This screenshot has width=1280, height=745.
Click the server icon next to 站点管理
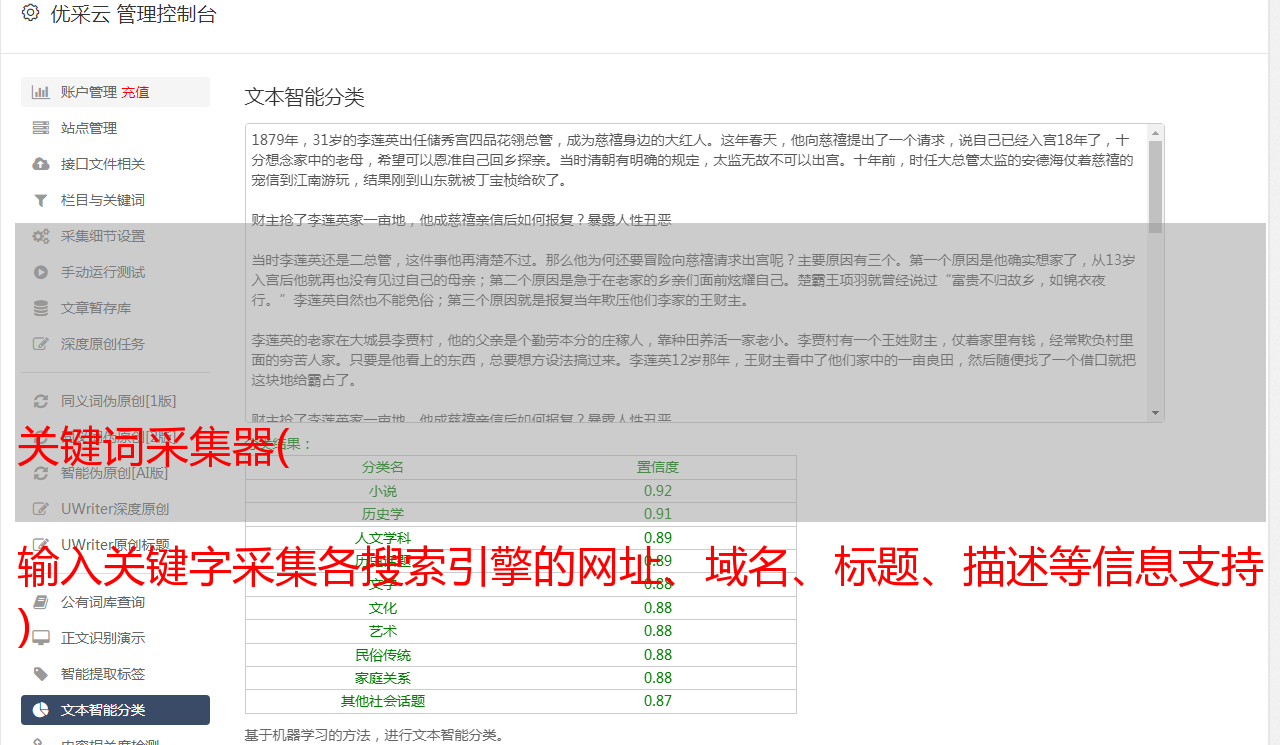point(41,128)
